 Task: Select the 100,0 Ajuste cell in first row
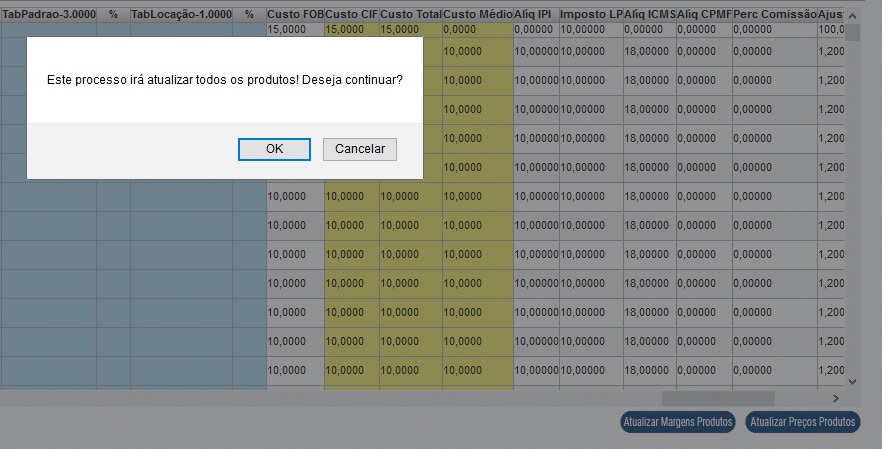pos(831,30)
